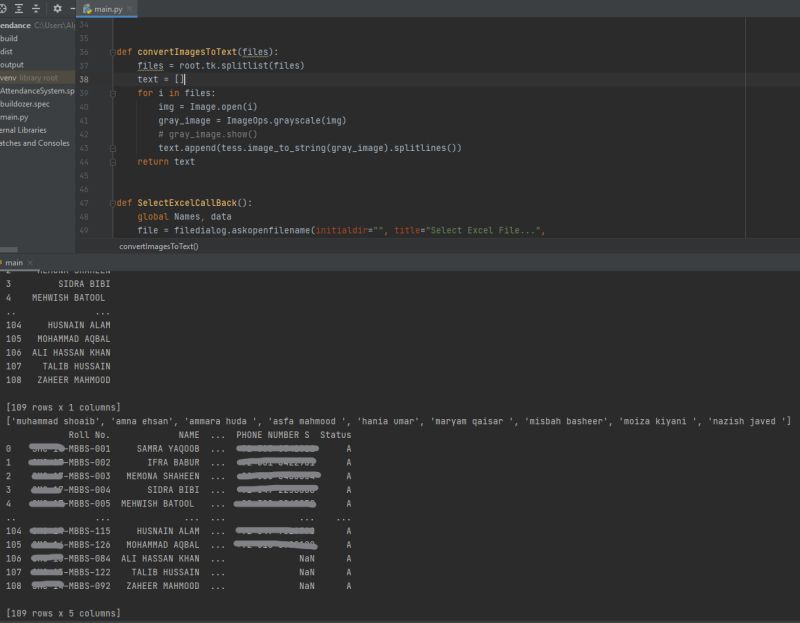Viewport: 800px width, 623px height.
Task: Click the line 'text = []' in editor
Action: (160, 80)
